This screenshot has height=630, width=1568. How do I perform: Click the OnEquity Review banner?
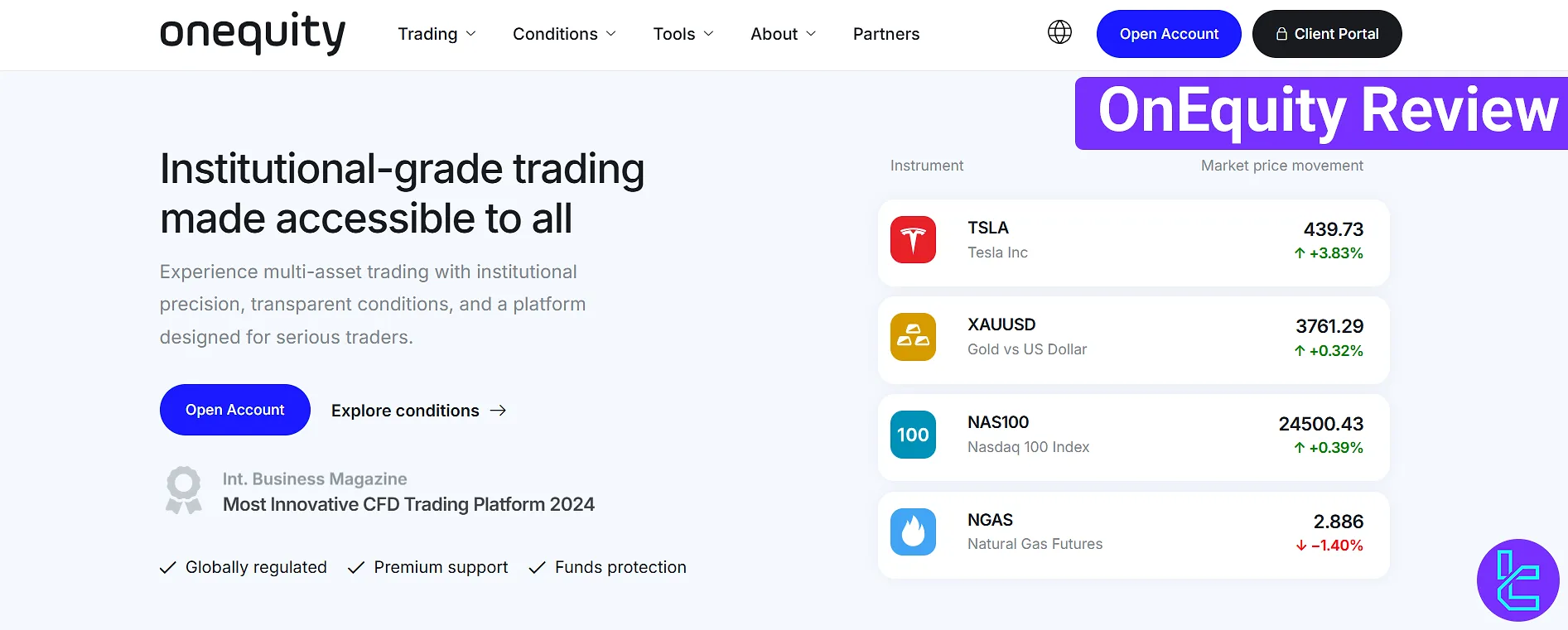tap(1325, 113)
